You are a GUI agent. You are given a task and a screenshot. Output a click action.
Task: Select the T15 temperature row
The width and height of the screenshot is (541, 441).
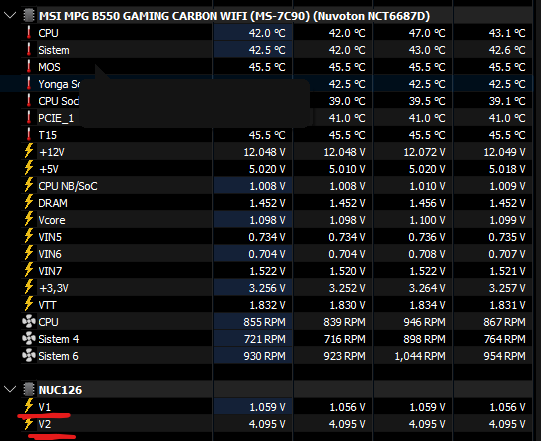pyautogui.click(x=276, y=135)
